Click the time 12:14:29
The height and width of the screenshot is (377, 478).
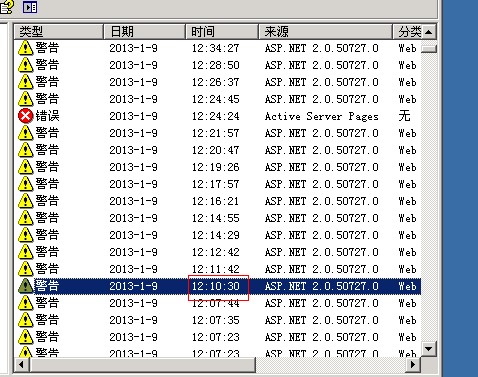click(x=216, y=235)
